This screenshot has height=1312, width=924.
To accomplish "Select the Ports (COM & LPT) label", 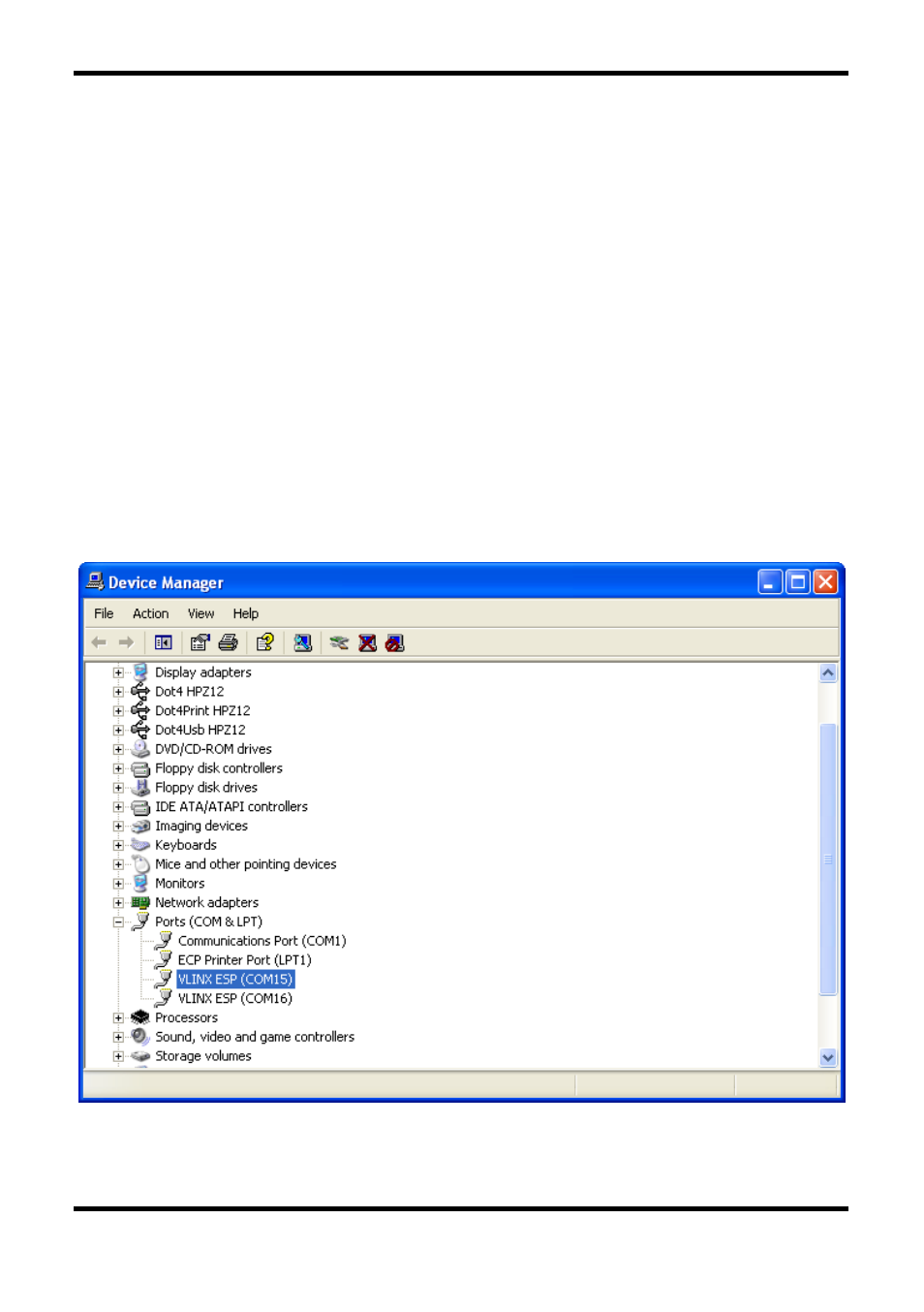I will tap(208, 922).
